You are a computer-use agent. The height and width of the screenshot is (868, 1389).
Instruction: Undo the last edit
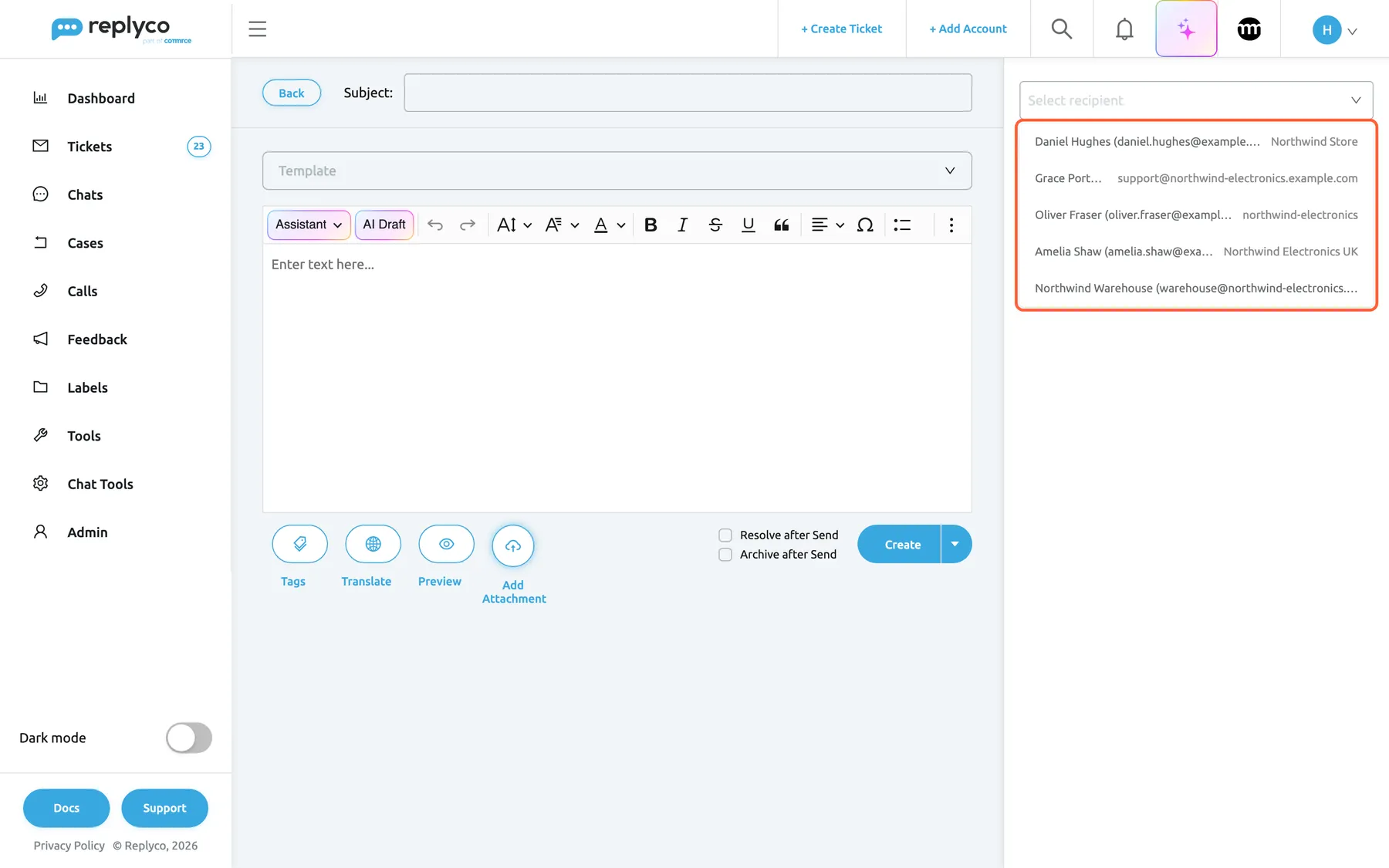click(435, 225)
